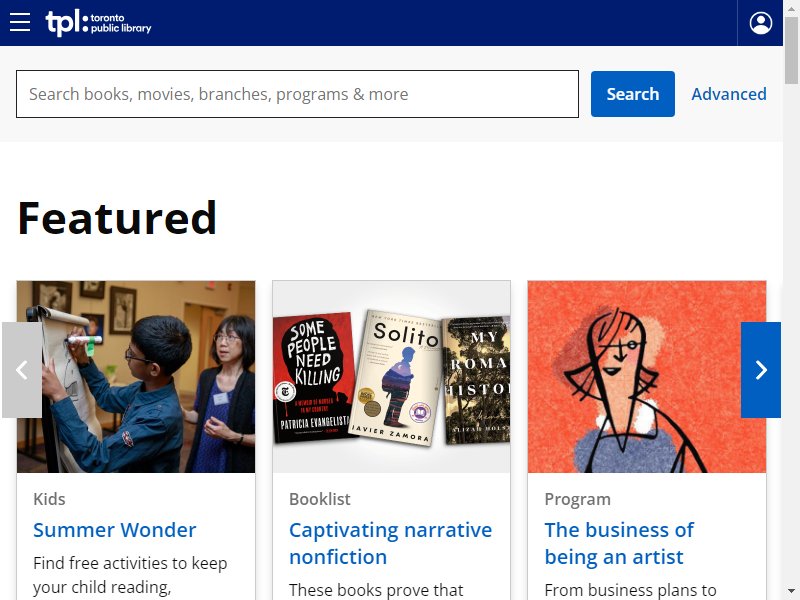Viewport: 800px width, 600px height.
Task: Click the 'From business plans to' description text
Action: point(630,590)
